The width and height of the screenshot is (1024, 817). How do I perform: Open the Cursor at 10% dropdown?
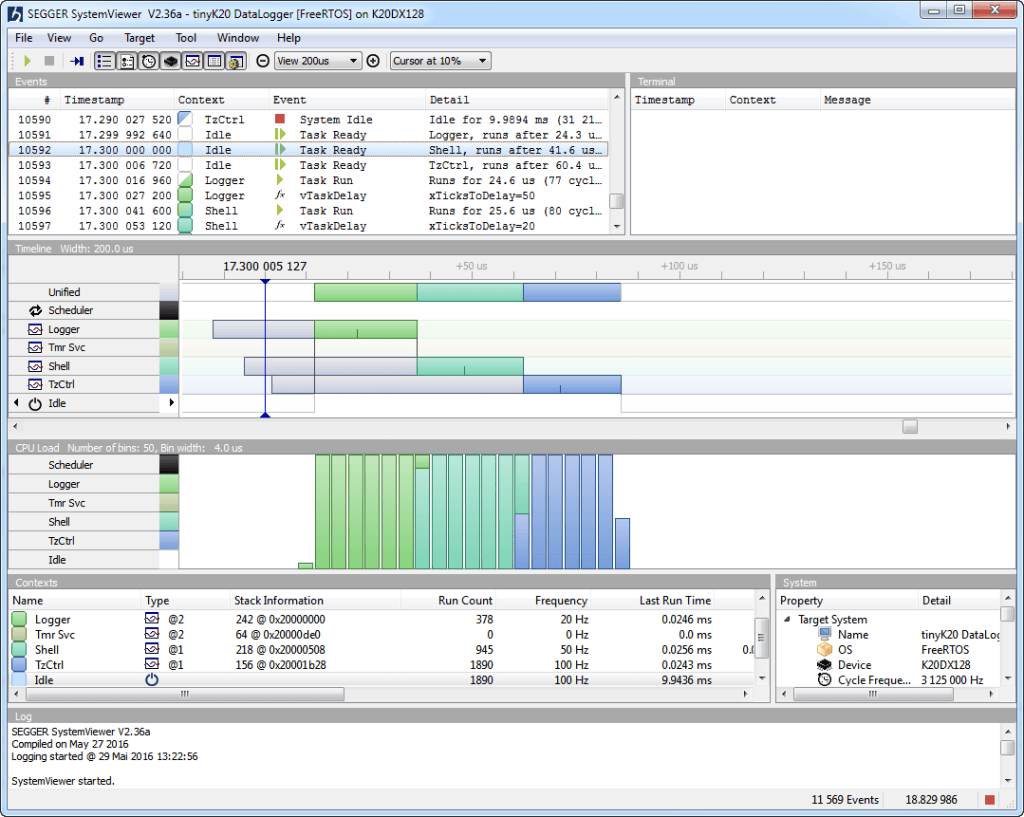(x=440, y=61)
